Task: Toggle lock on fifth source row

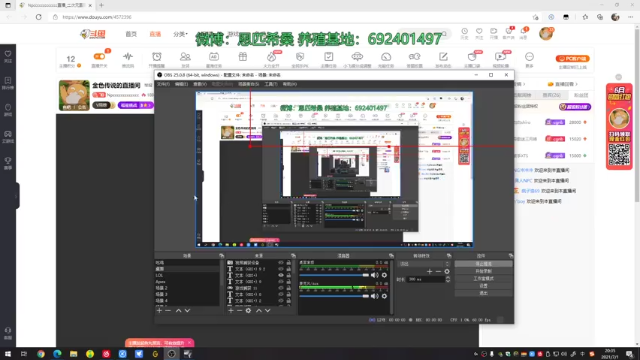Action: point(289,288)
